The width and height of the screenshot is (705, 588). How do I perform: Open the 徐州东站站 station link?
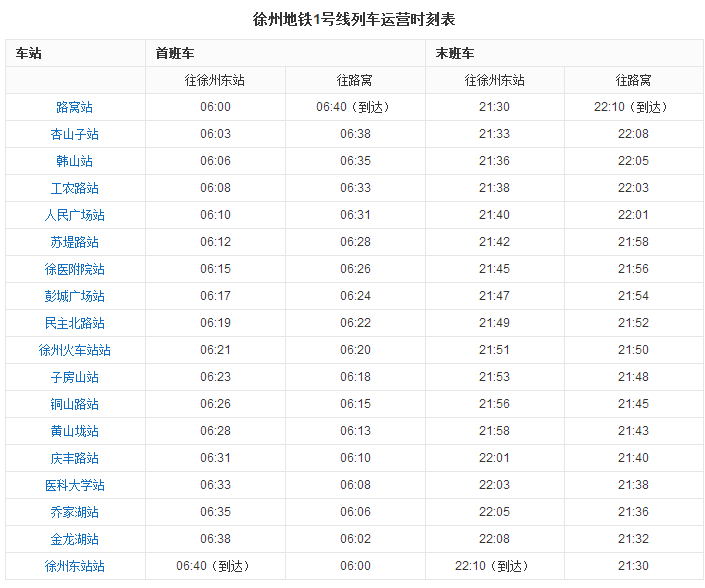point(75,566)
